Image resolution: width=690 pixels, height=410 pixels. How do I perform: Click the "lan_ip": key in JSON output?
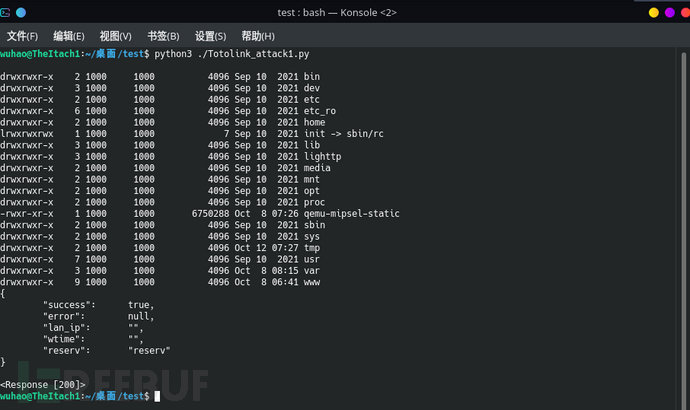pyautogui.click(x=66, y=328)
